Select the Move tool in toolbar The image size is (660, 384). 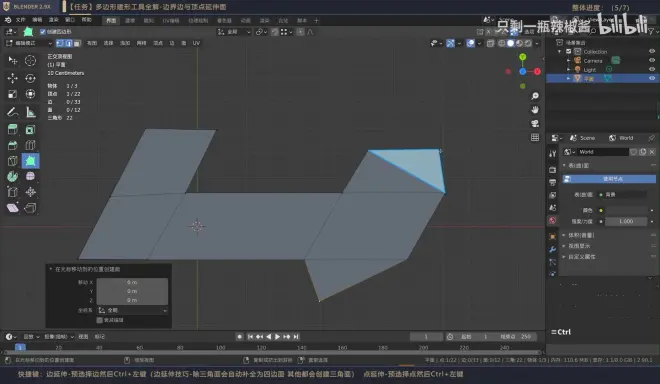[x=13, y=78]
